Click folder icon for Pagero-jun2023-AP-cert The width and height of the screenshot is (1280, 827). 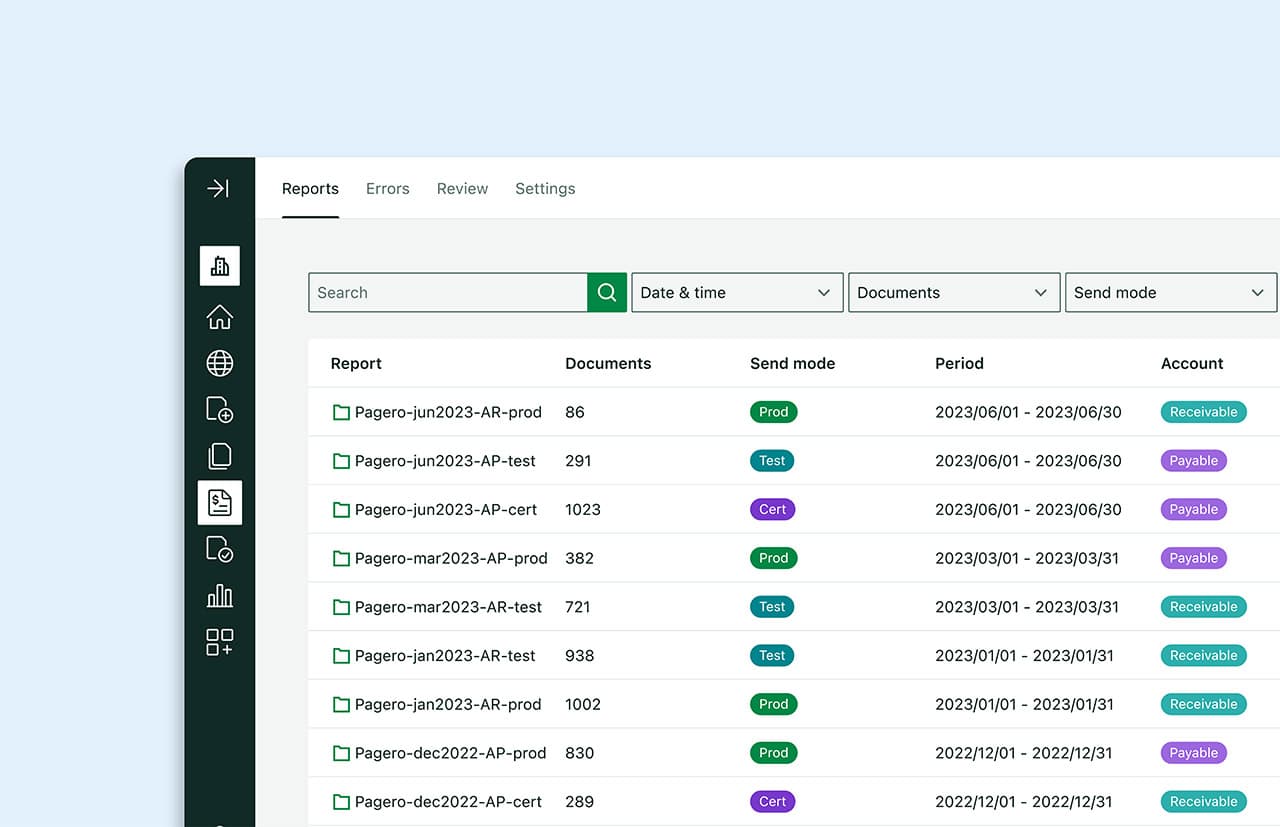(341, 510)
